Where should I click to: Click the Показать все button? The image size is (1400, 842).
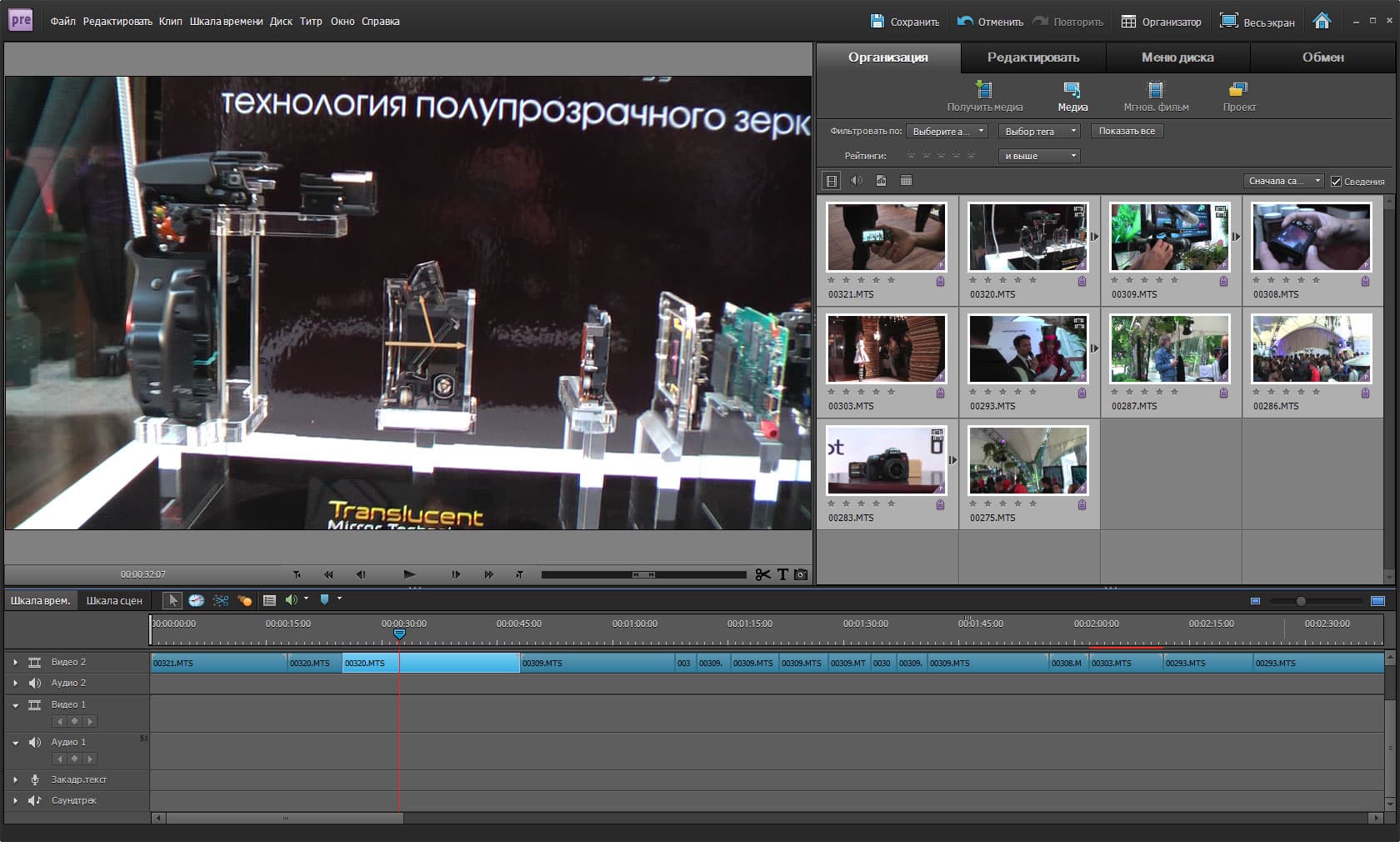point(1127,132)
